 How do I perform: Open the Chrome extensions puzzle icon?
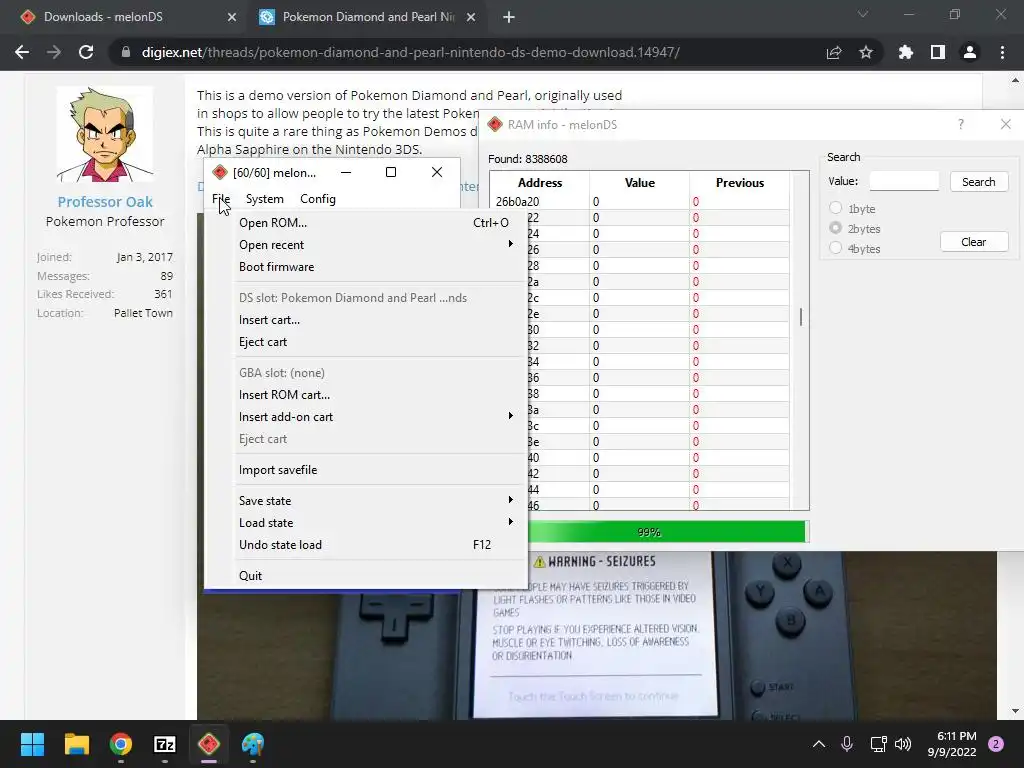click(x=906, y=52)
